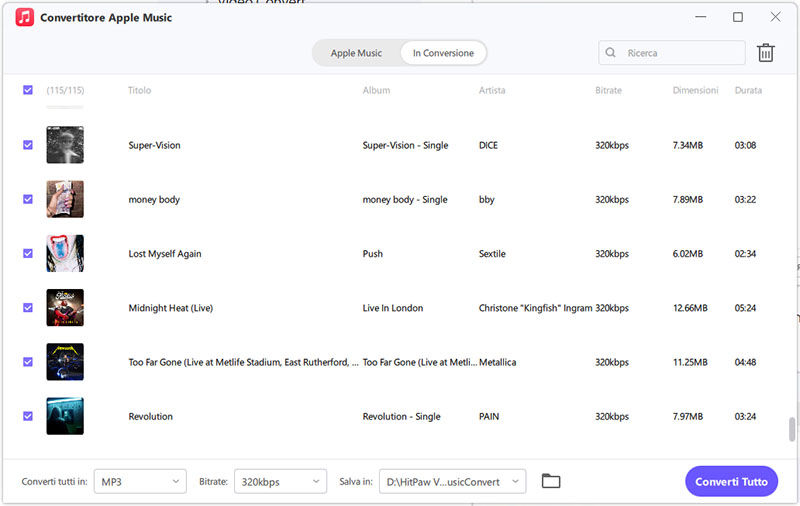This screenshot has width=800, height=506.
Task: Click the Revolution album thumbnail
Action: pos(65,416)
